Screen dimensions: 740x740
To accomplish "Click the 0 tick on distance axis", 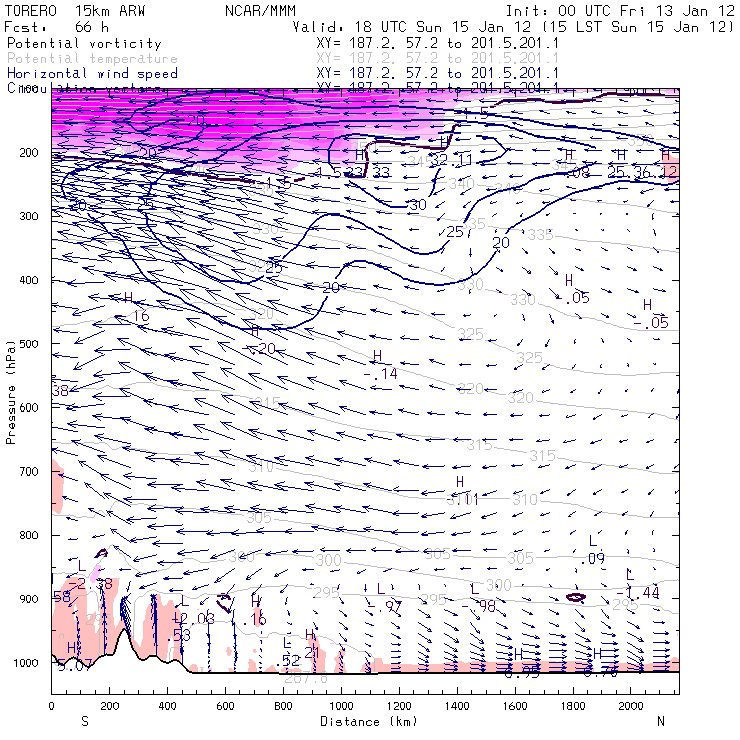I will click(x=51, y=706).
